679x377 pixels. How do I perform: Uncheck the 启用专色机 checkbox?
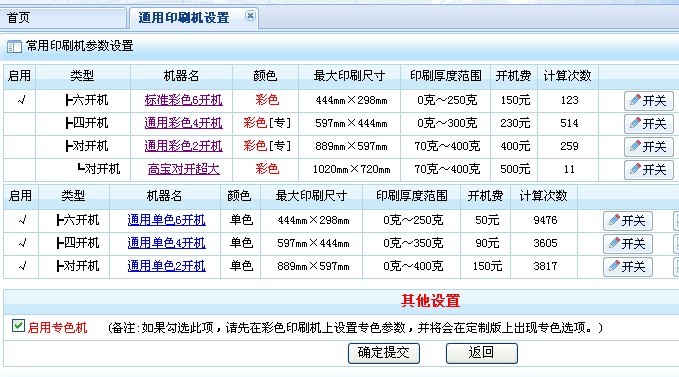click(x=18, y=326)
